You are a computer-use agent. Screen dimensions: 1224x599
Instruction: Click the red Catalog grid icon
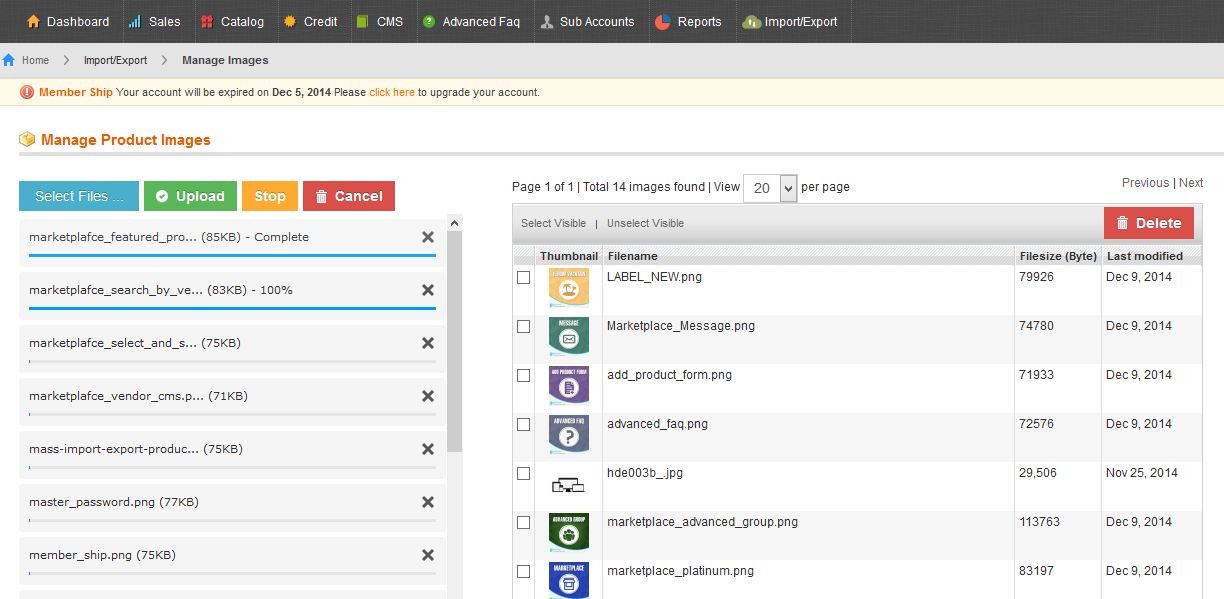[208, 21]
